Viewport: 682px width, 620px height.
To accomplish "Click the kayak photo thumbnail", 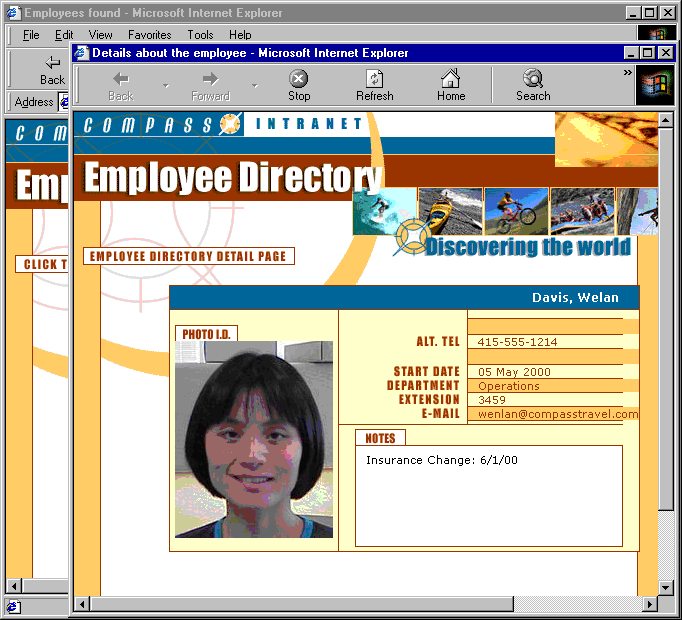I will 451,211.
